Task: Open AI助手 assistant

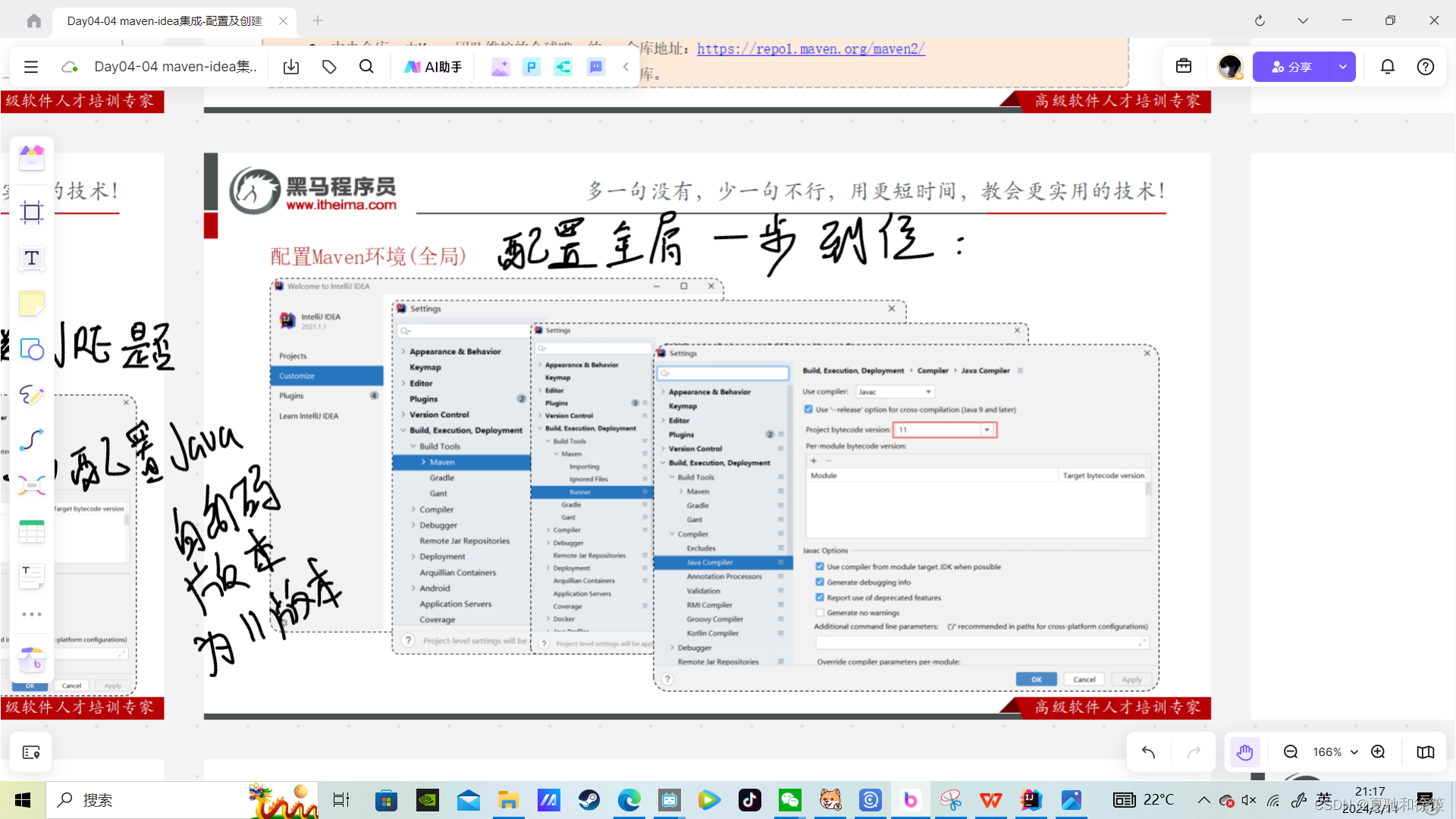Action: (433, 67)
